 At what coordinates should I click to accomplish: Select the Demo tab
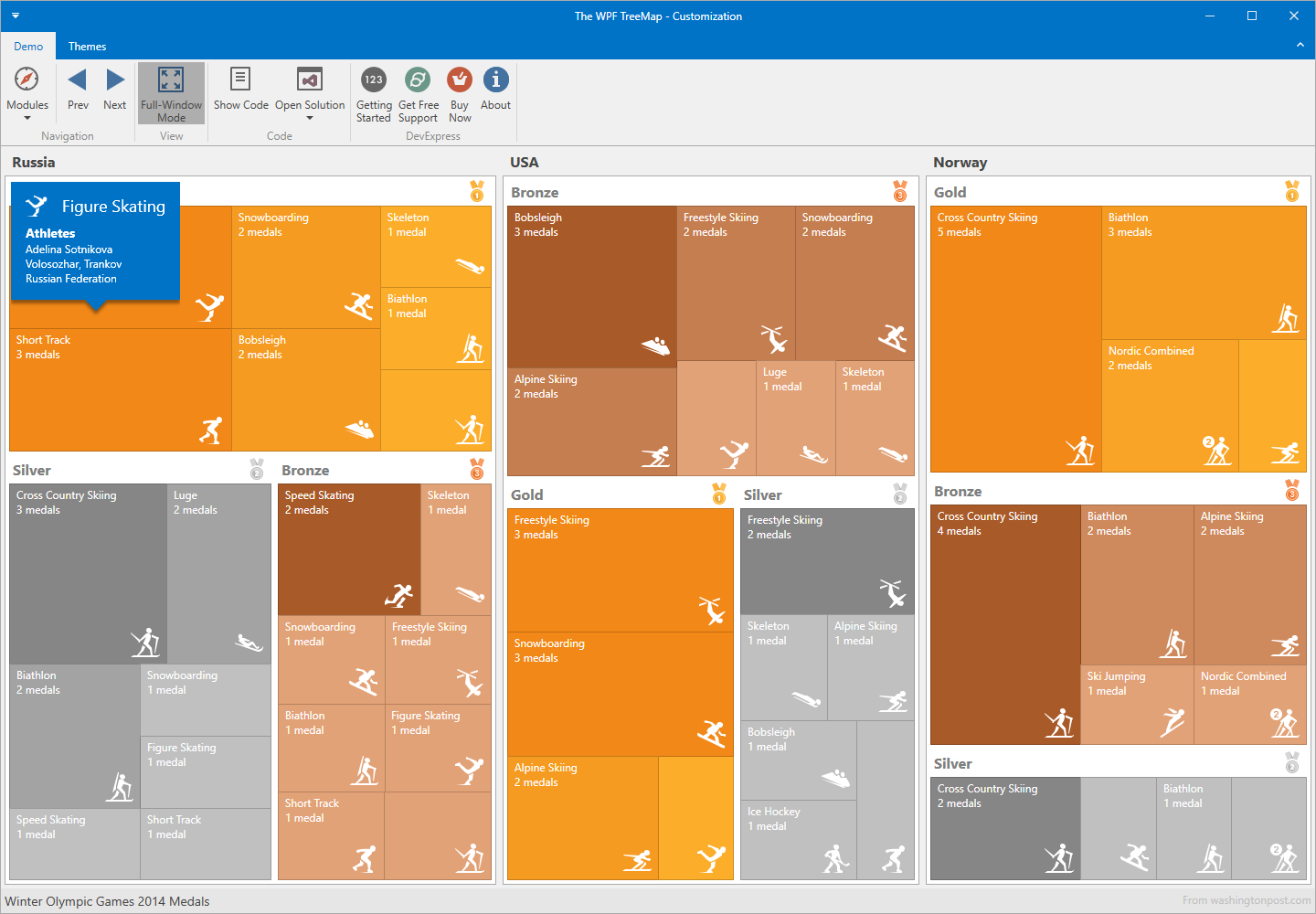click(28, 46)
